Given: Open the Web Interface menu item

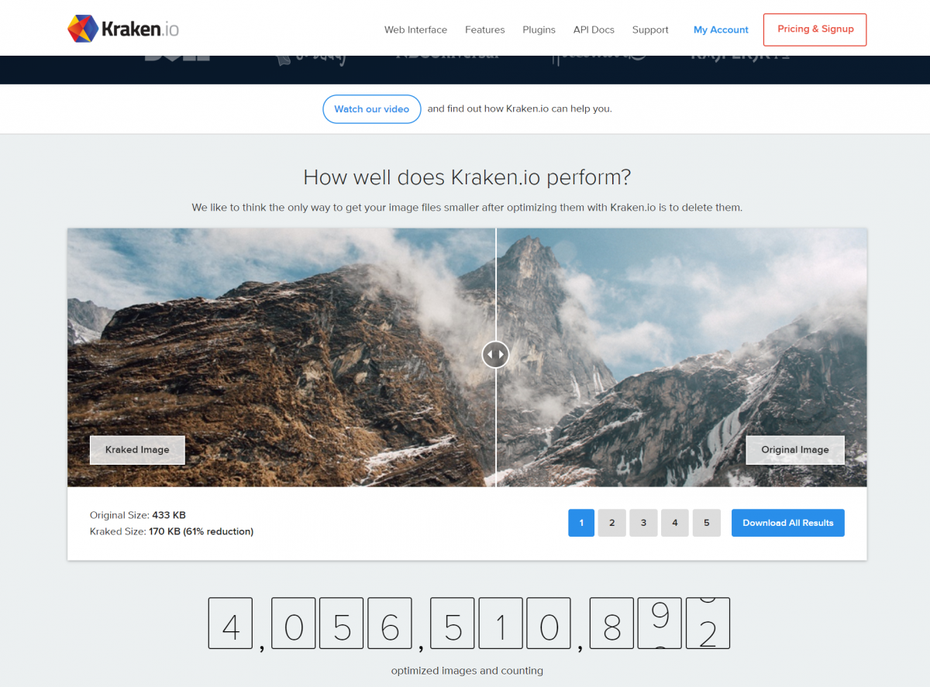Looking at the screenshot, I should [415, 30].
